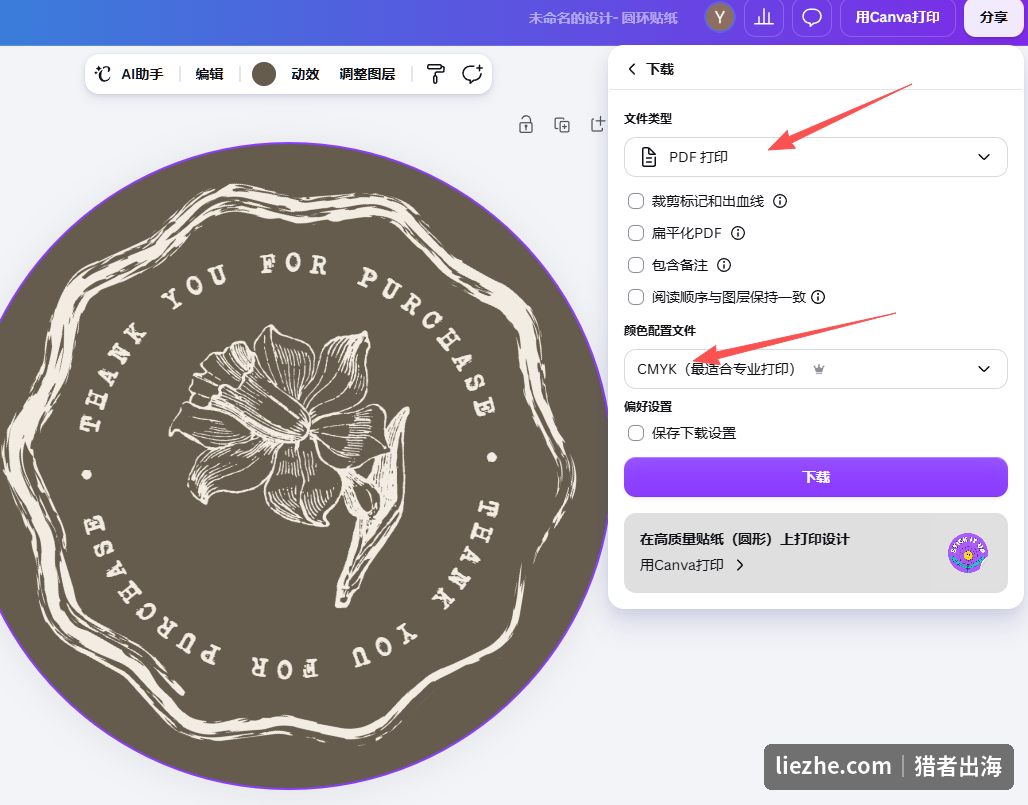The image size is (1028, 805).
Task: Open the AI助手 magic assistant
Action: pos(129,74)
